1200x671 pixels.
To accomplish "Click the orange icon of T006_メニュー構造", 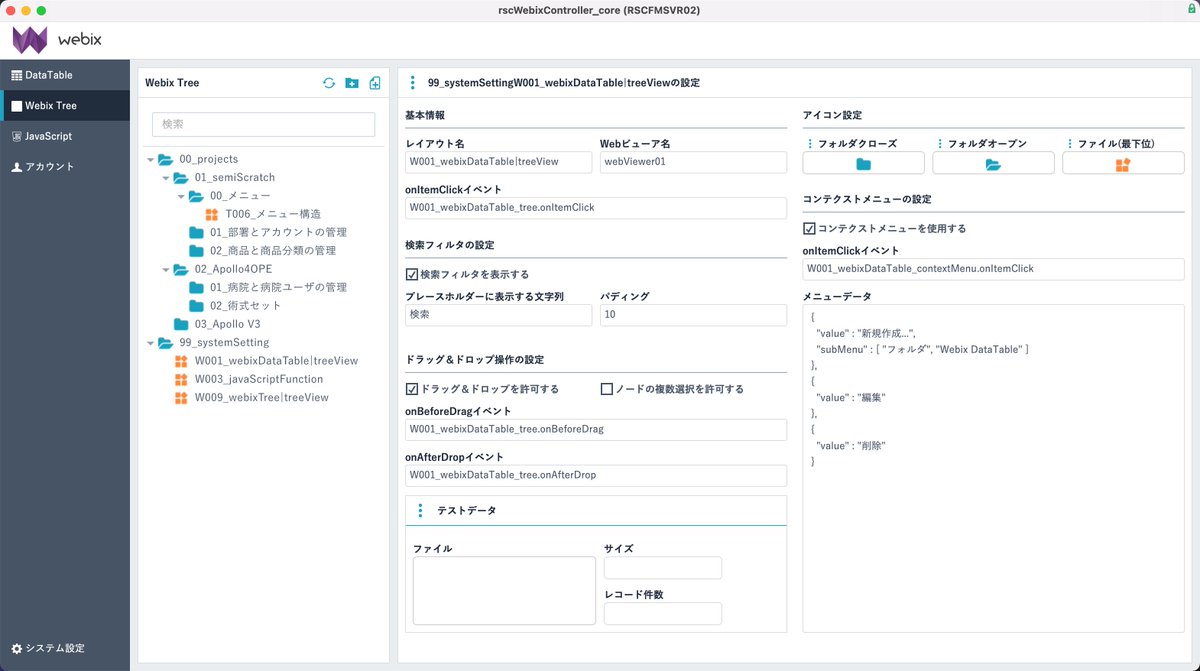I will 212,214.
